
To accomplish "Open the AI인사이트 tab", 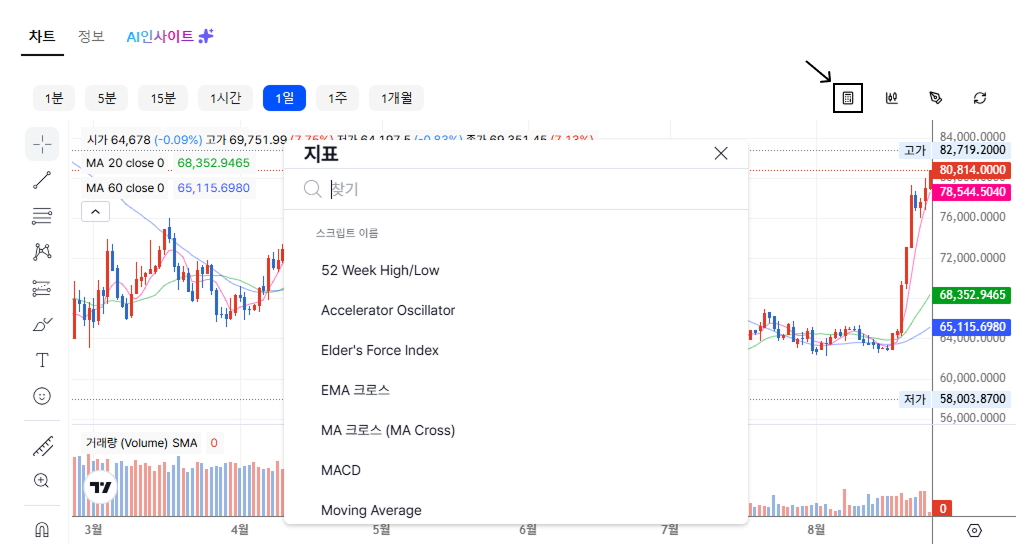I will pos(170,36).
